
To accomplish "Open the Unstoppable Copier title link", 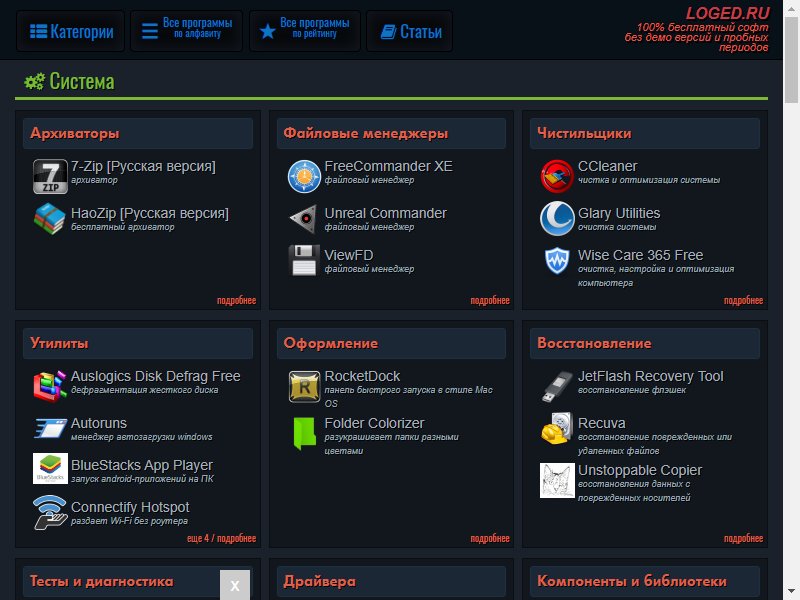I will 640,470.
